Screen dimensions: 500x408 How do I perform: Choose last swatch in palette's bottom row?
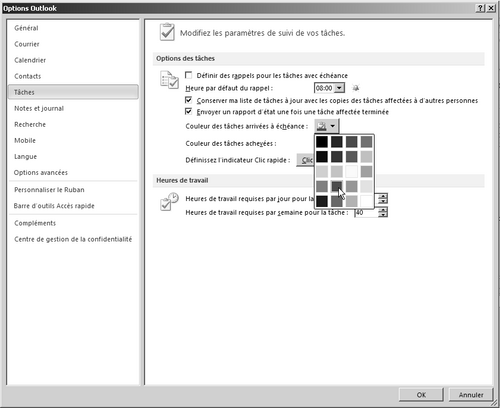[366, 201]
